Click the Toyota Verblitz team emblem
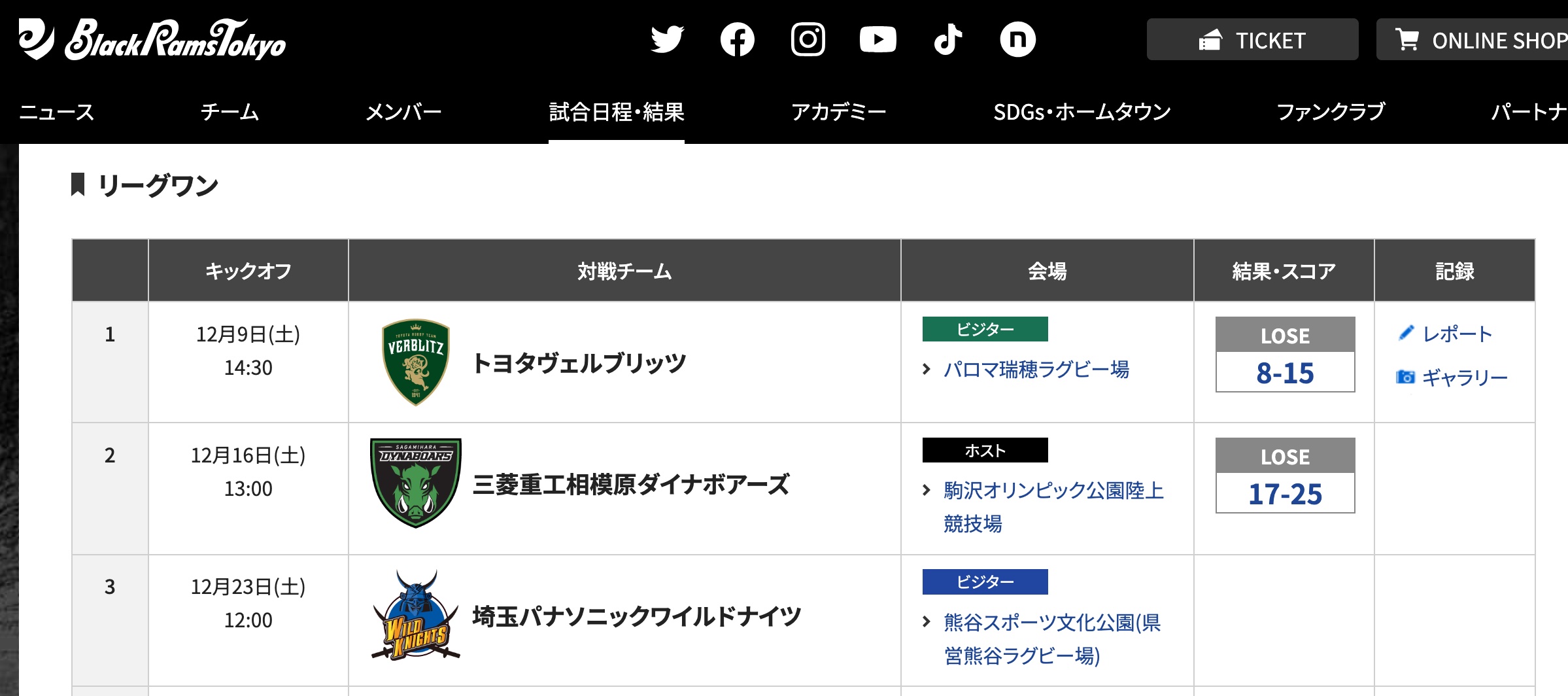The height and width of the screenshot is (696, 1568). coord(415,362)
